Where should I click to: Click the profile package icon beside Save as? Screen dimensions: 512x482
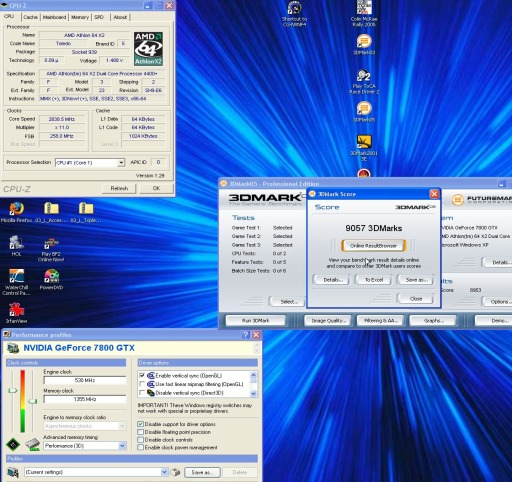[175, 472]
